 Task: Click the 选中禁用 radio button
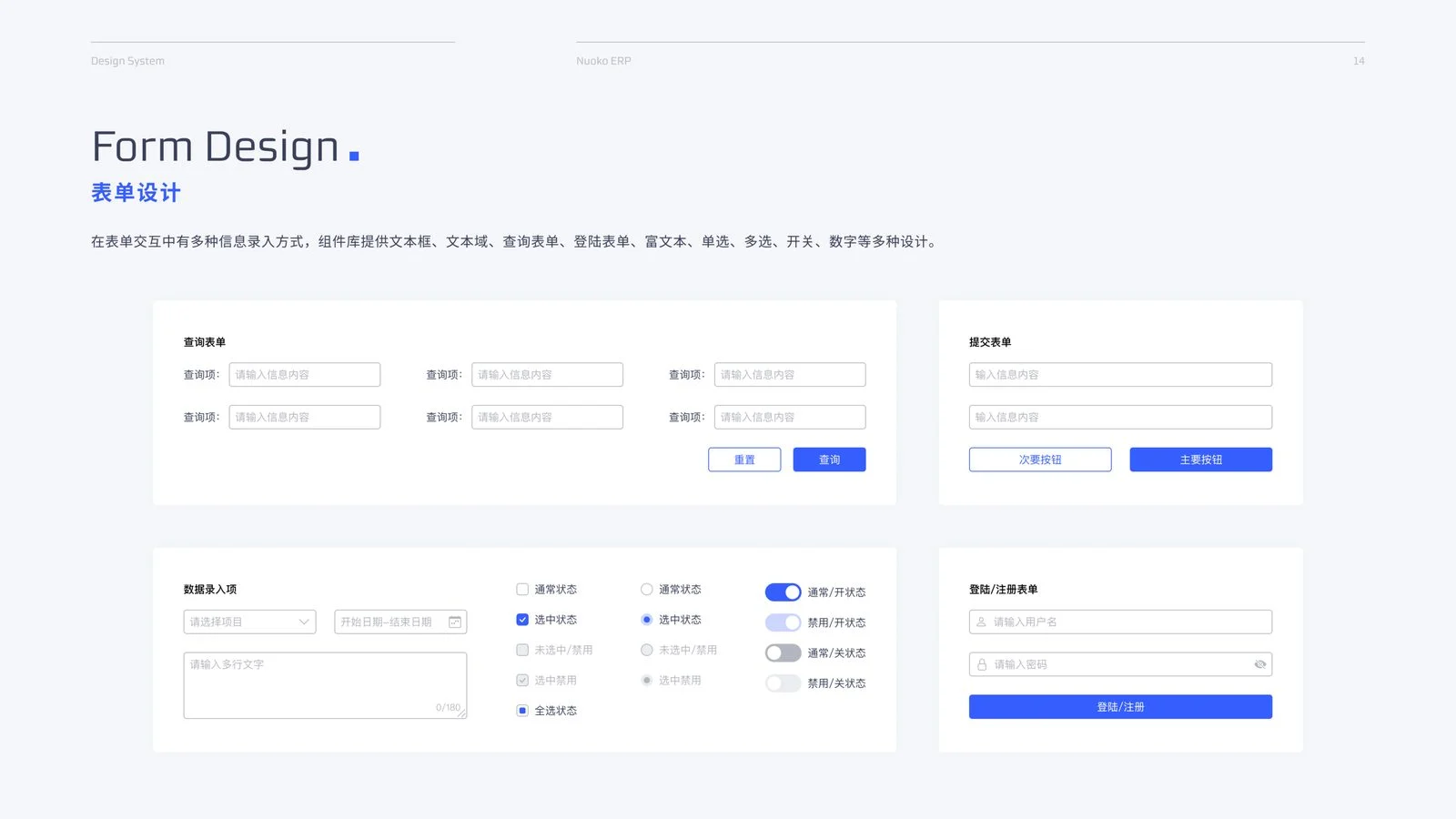click(647, 681)
